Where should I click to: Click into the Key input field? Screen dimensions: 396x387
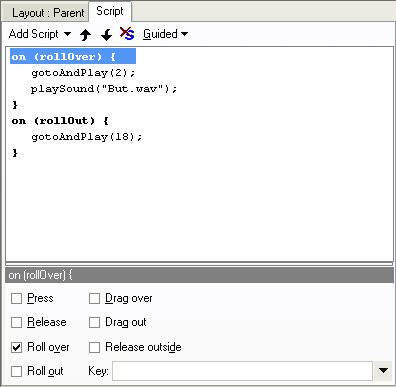click(242, 371)
